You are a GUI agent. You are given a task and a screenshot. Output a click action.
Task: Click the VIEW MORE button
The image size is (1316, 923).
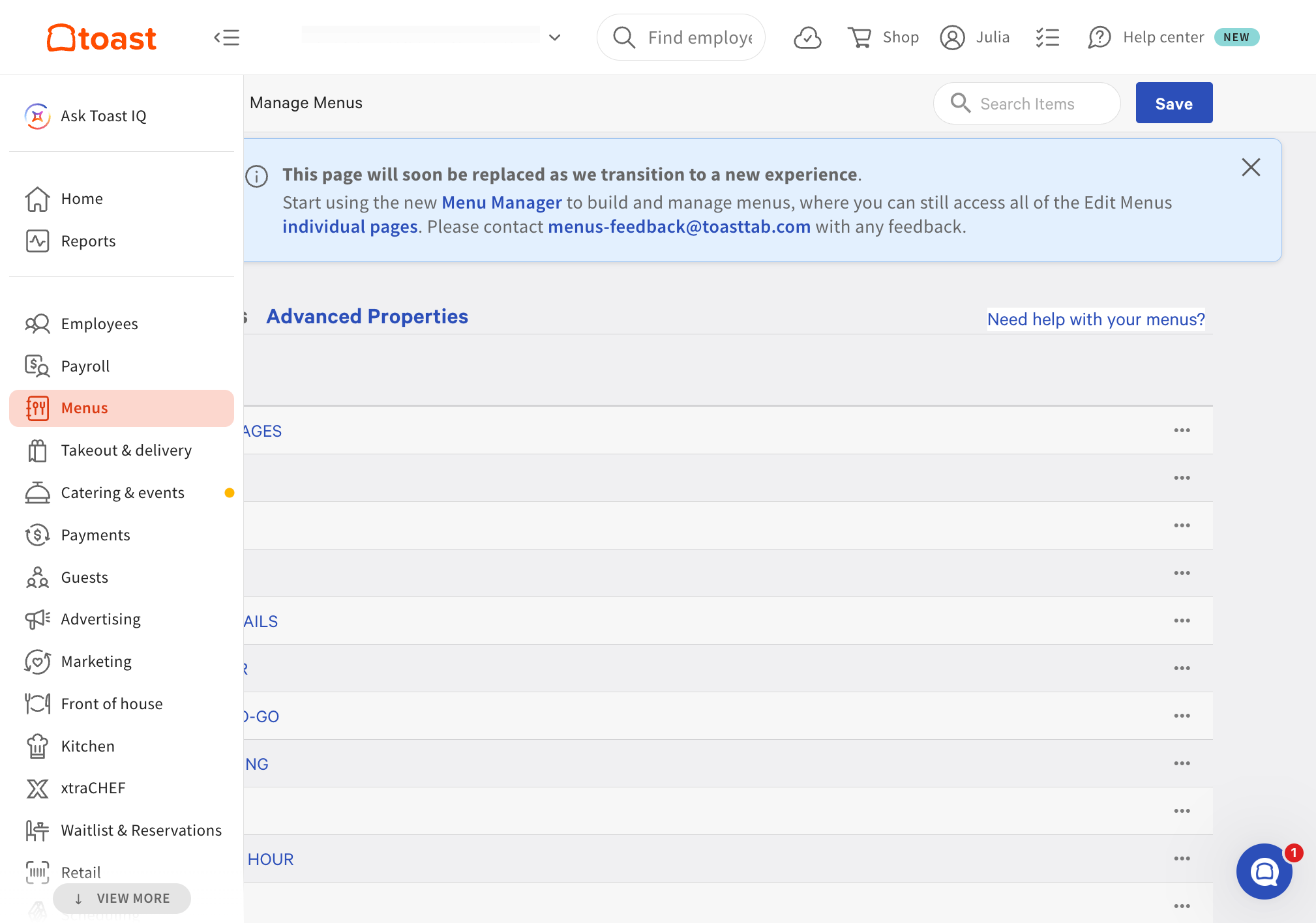(122, 898)
